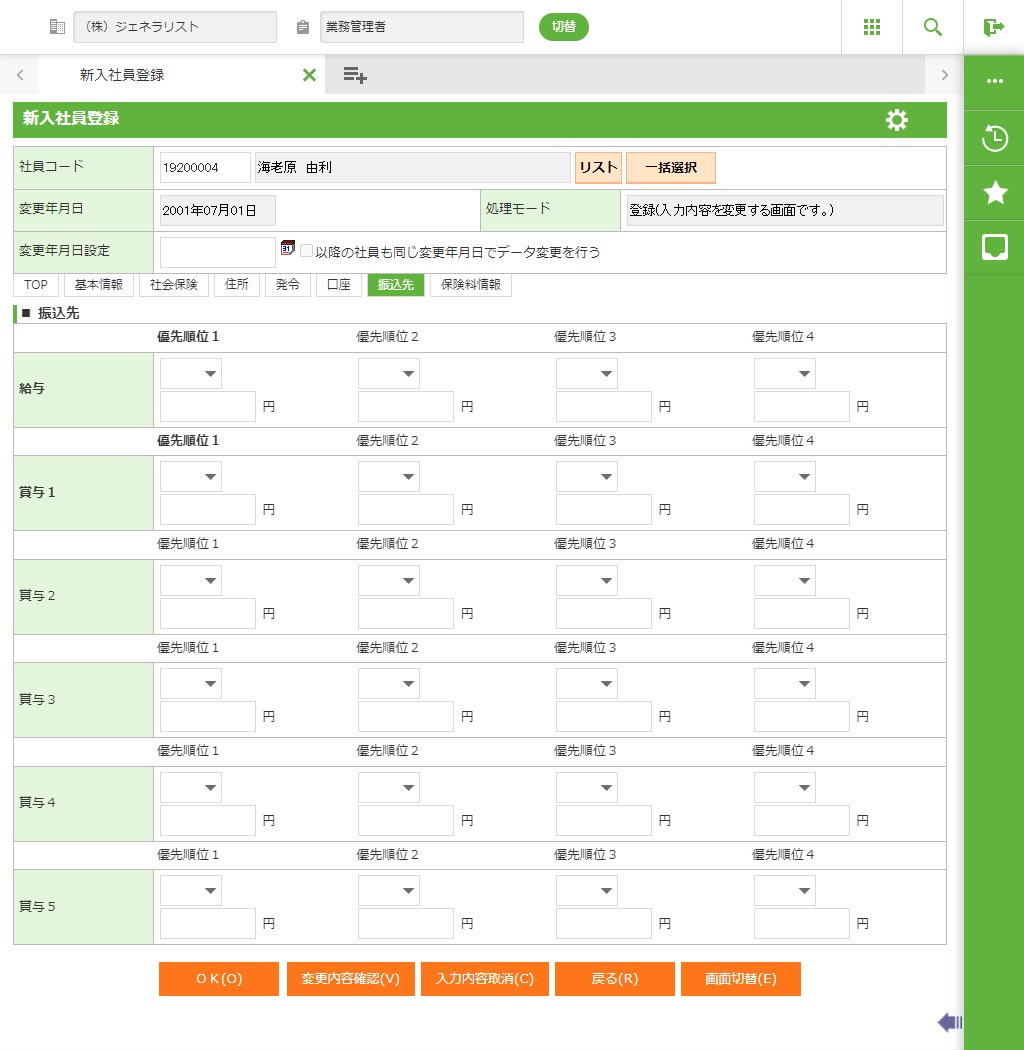The width and height of the screenshot is (1024, 1050).
Task: Click the 一括選択 button
Action: point(671,168)
